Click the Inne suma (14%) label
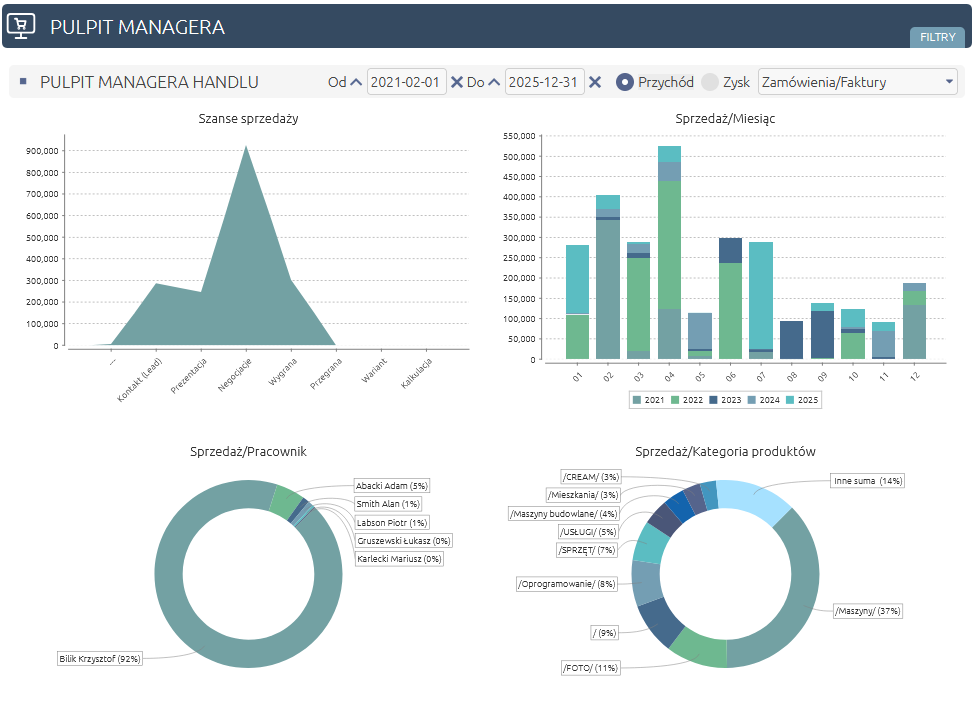Viewport: 973px width, 708px height. pyautogui.click(x=868, y=481)
